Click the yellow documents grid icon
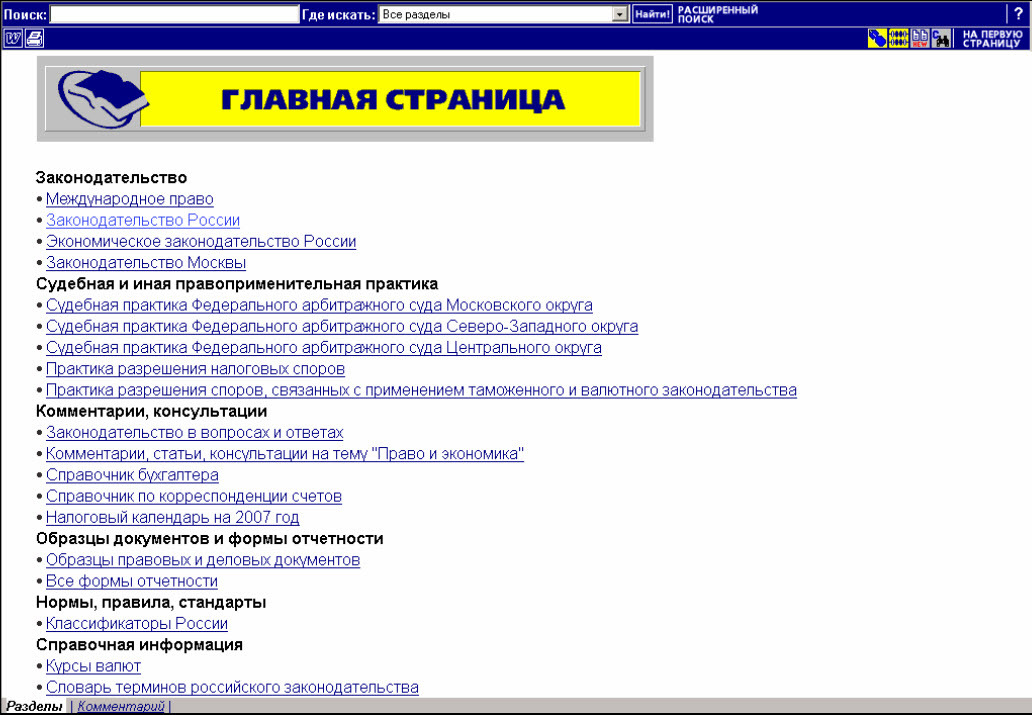This screenshot has height=715, width=1032. click(898, 38)
